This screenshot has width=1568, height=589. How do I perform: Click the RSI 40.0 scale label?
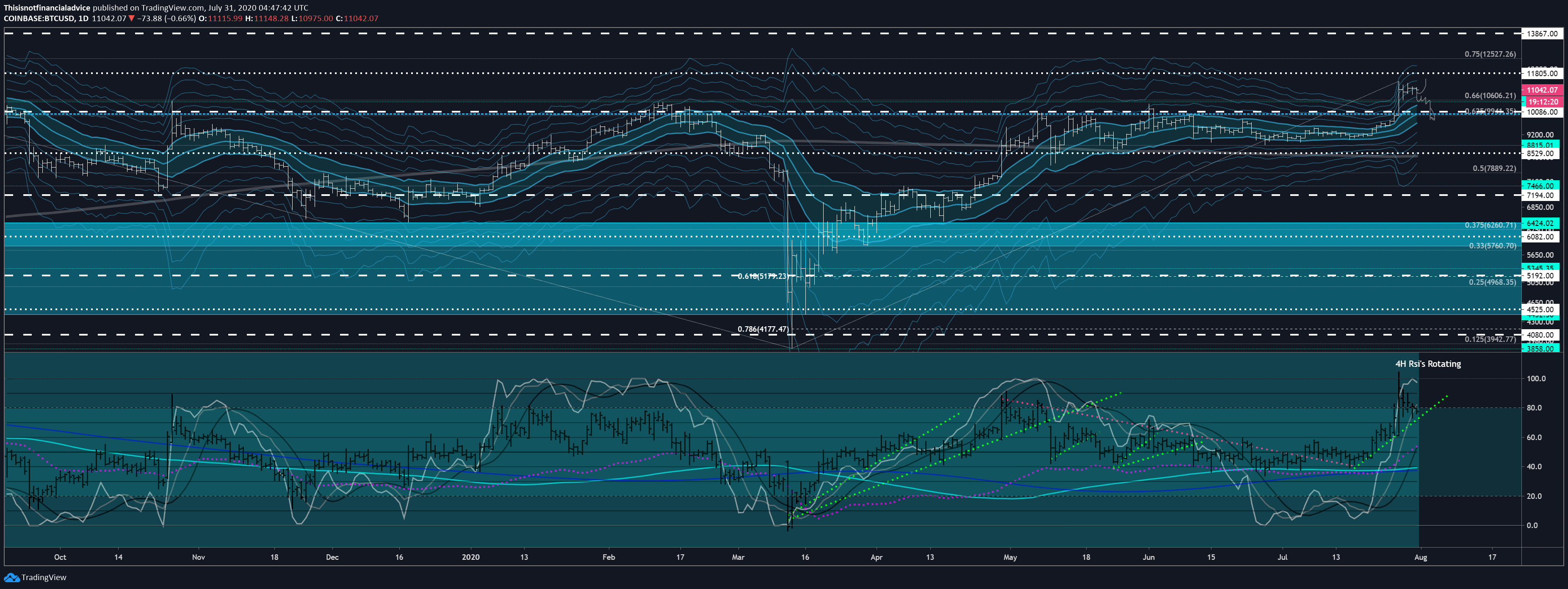pos(1534,467)
